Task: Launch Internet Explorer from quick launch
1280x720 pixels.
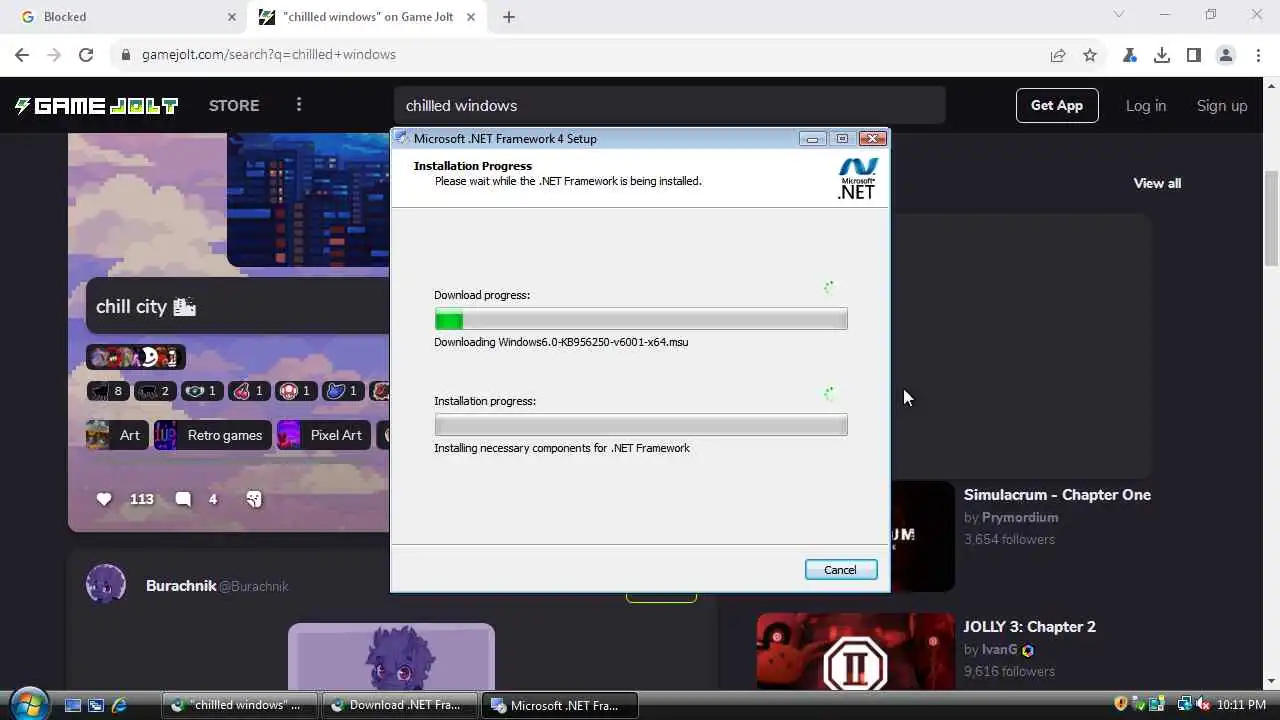Action: click(120, 705)
